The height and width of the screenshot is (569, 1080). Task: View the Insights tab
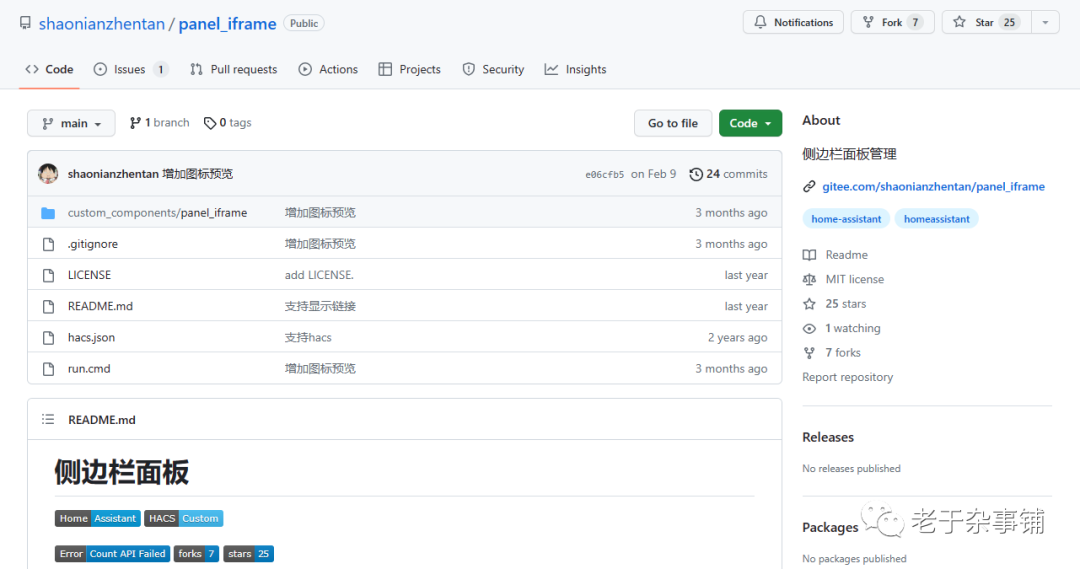coord(575,70)
